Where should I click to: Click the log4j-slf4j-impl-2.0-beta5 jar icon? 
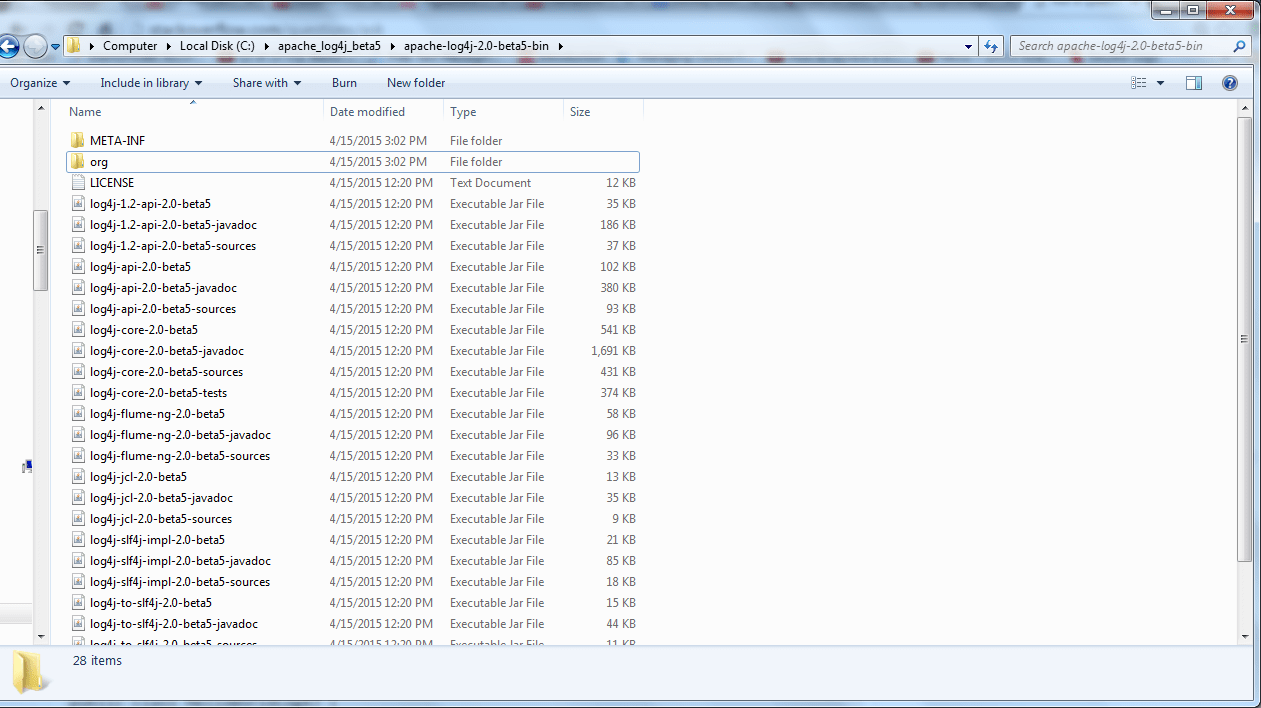click(x=77, y=540)
